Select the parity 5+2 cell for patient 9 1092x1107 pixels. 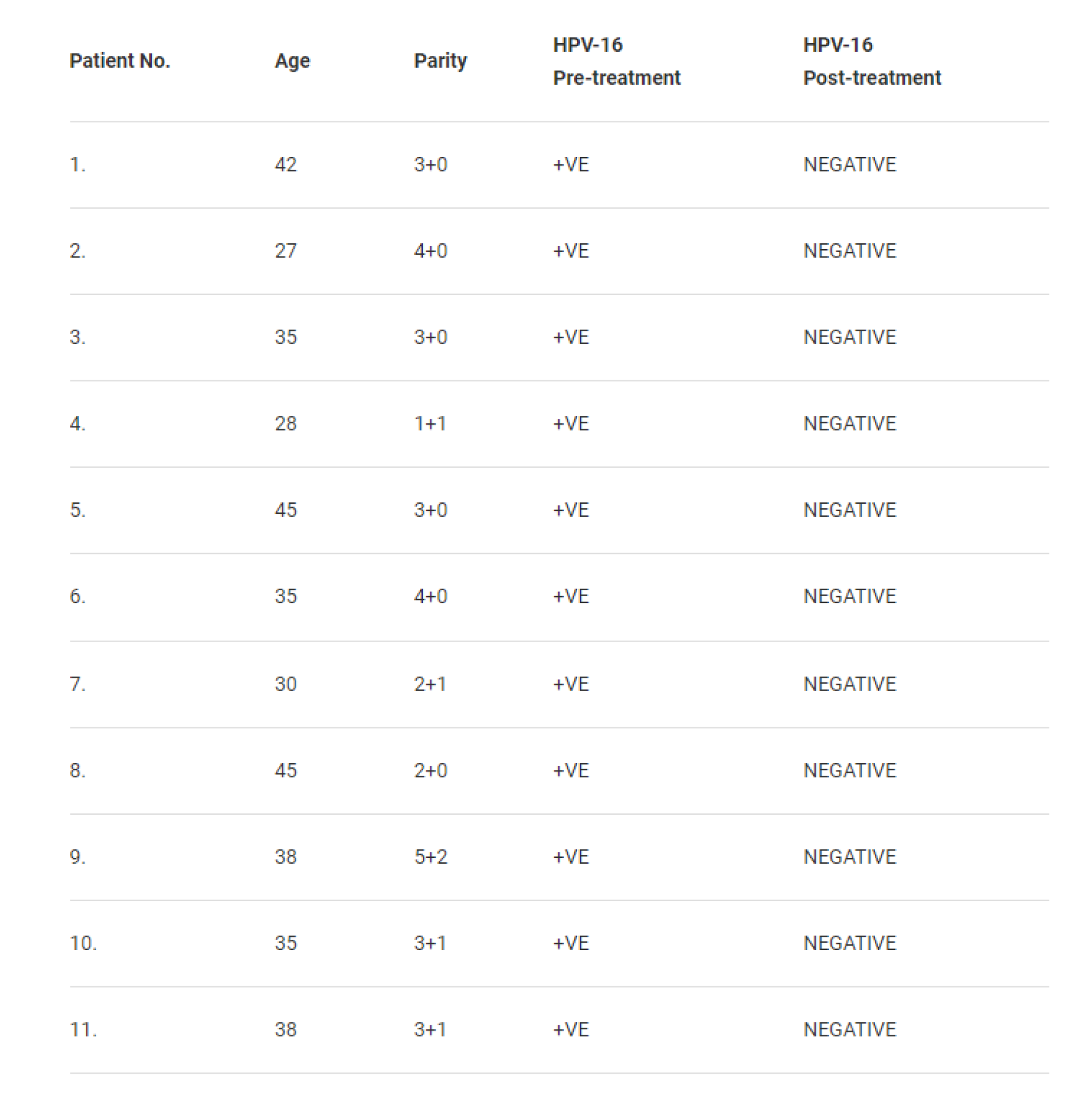(430, 856)
